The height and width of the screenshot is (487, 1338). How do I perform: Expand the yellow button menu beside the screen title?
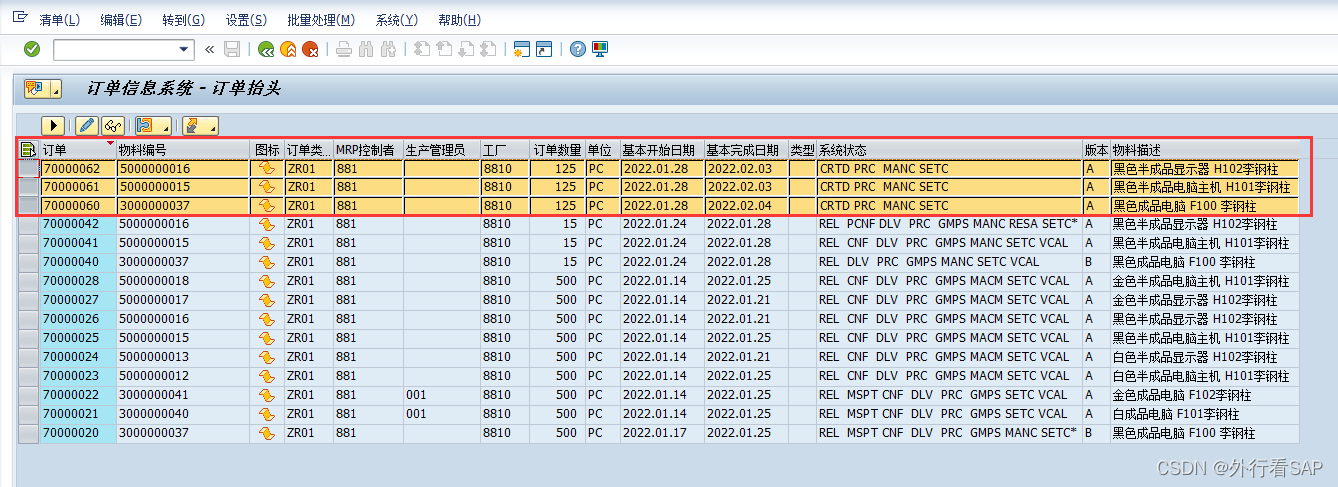56,89
